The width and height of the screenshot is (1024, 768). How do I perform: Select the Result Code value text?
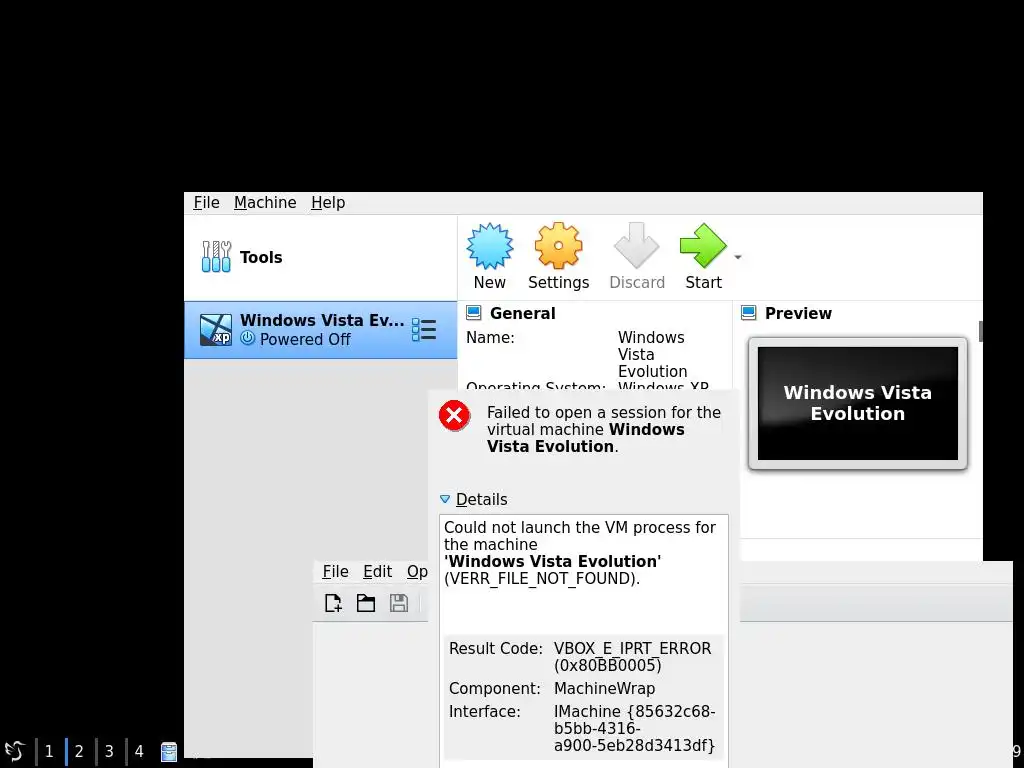point(632,657)
